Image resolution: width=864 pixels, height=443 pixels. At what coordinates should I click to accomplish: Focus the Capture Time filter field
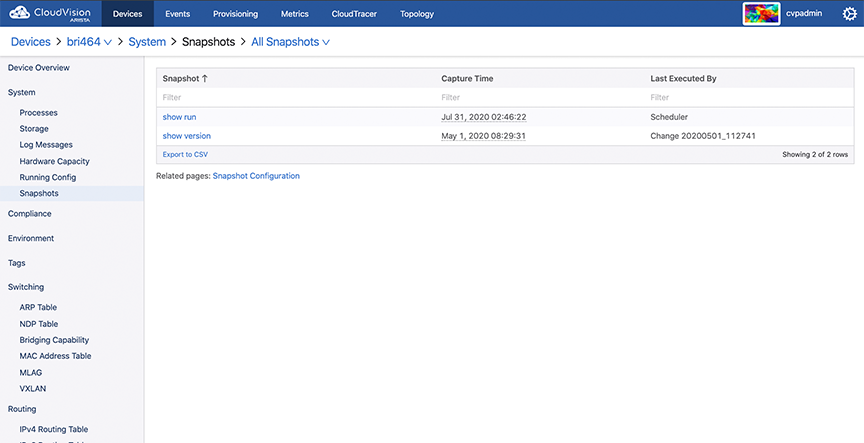pyautogui.click(x=540, y=98)
